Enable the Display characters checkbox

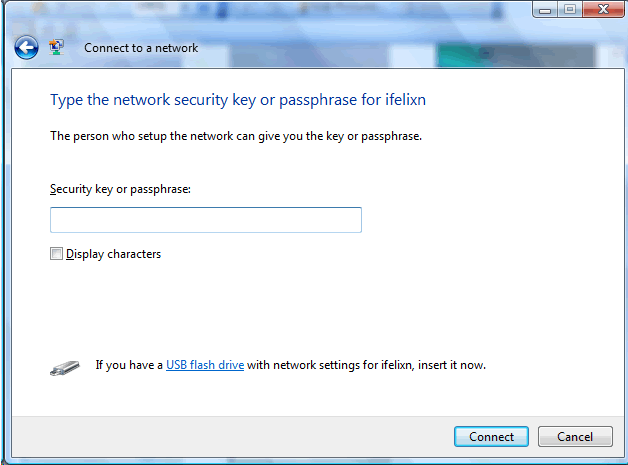[x=56, y=254]
